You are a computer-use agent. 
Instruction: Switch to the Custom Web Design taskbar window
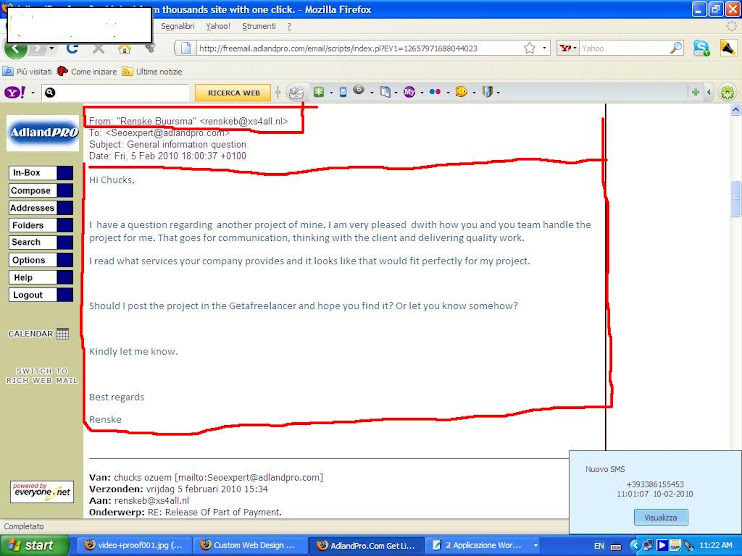coord(250,546)
